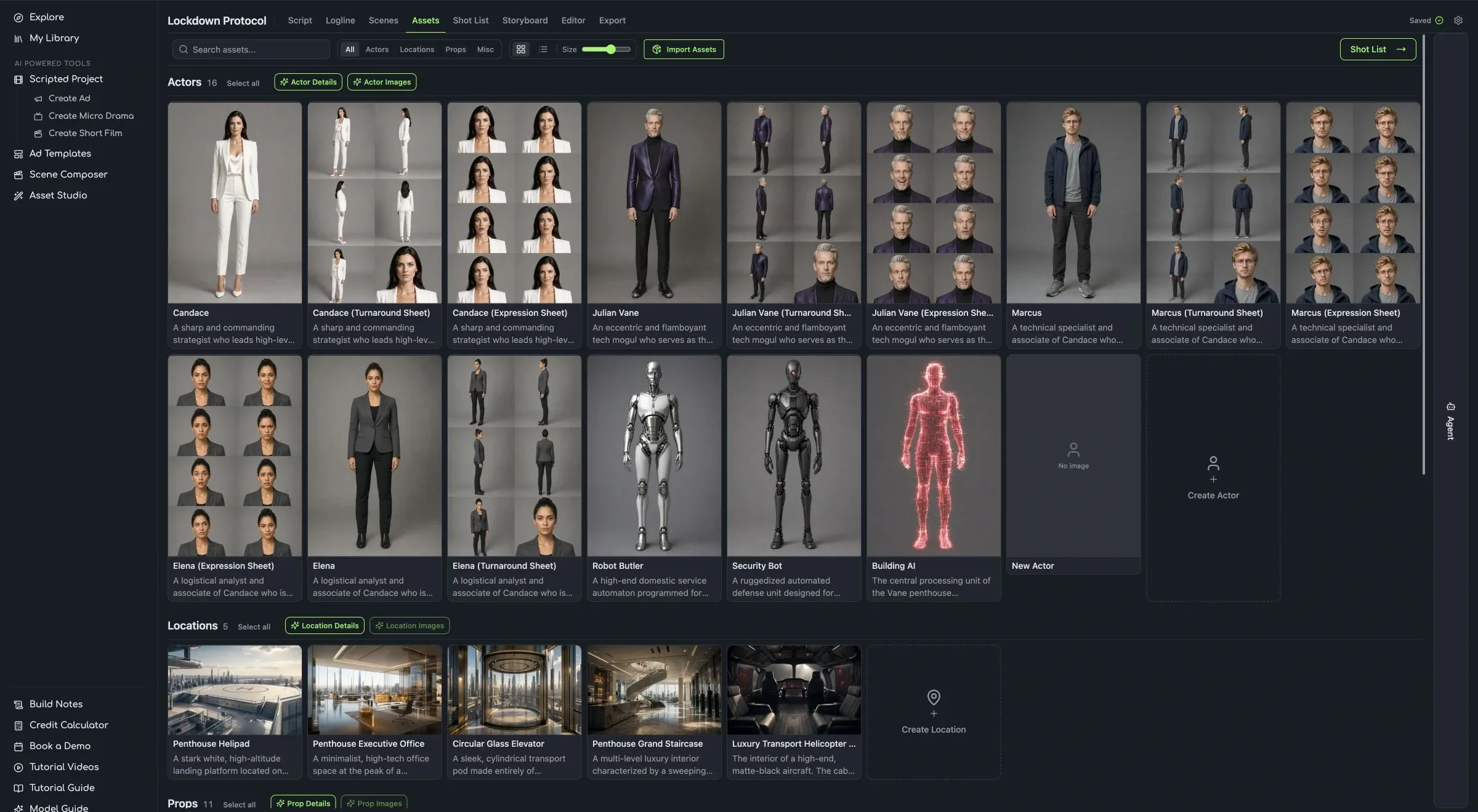The width and height of the screenshot is (1478, 812).
Task: Open the Penthouse Helipad location thumbnail
Action: tap(235, 690)
